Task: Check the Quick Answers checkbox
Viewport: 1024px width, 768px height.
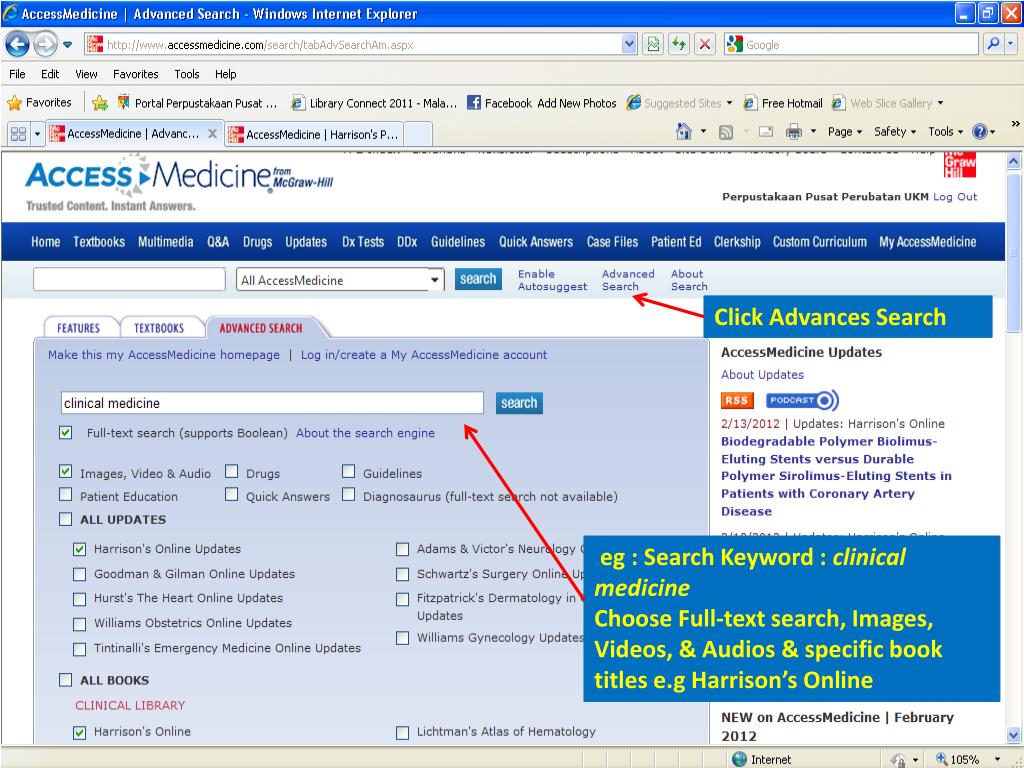Action: coord(231,494)
